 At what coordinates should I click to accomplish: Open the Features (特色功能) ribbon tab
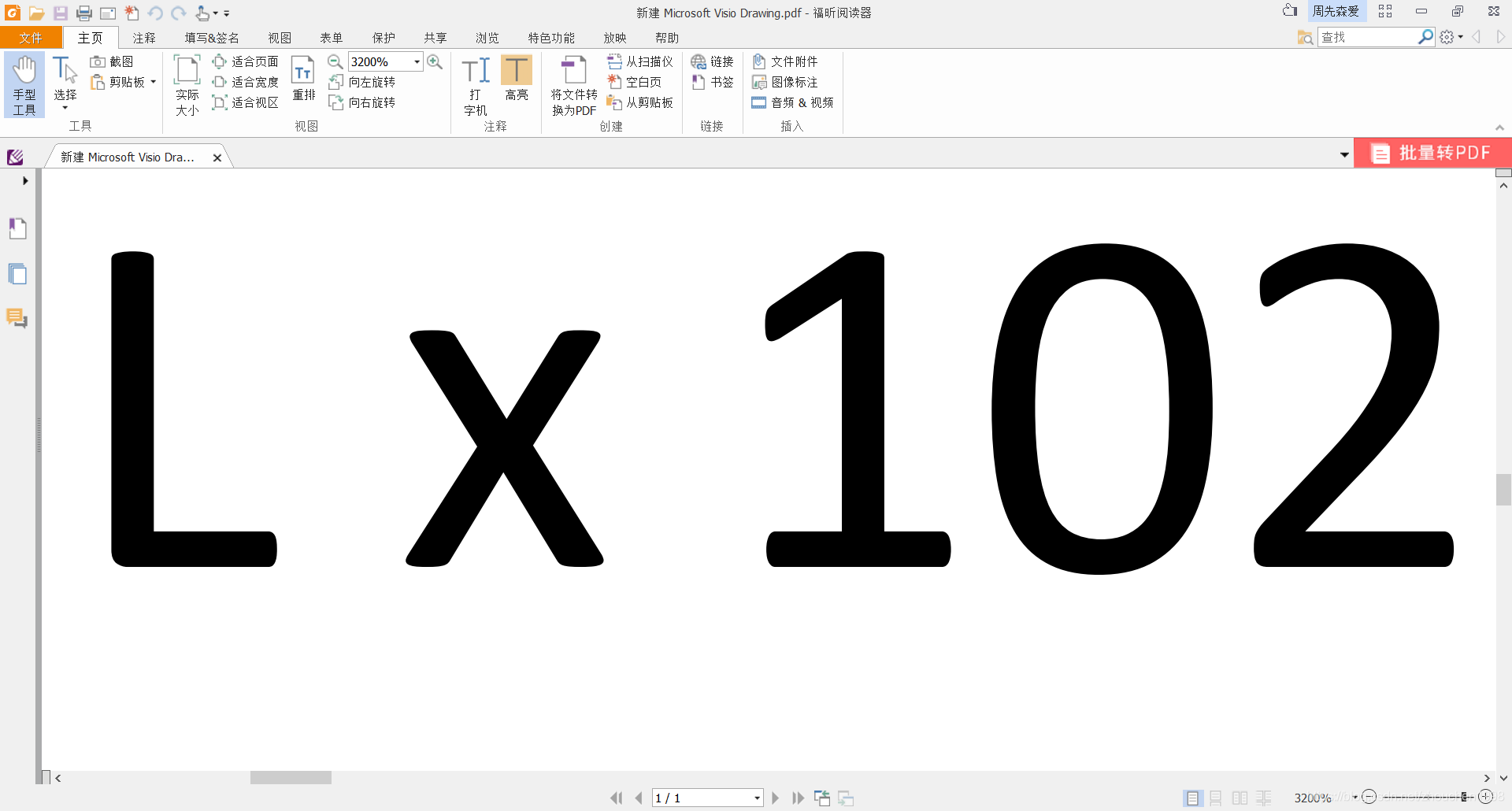551,38
